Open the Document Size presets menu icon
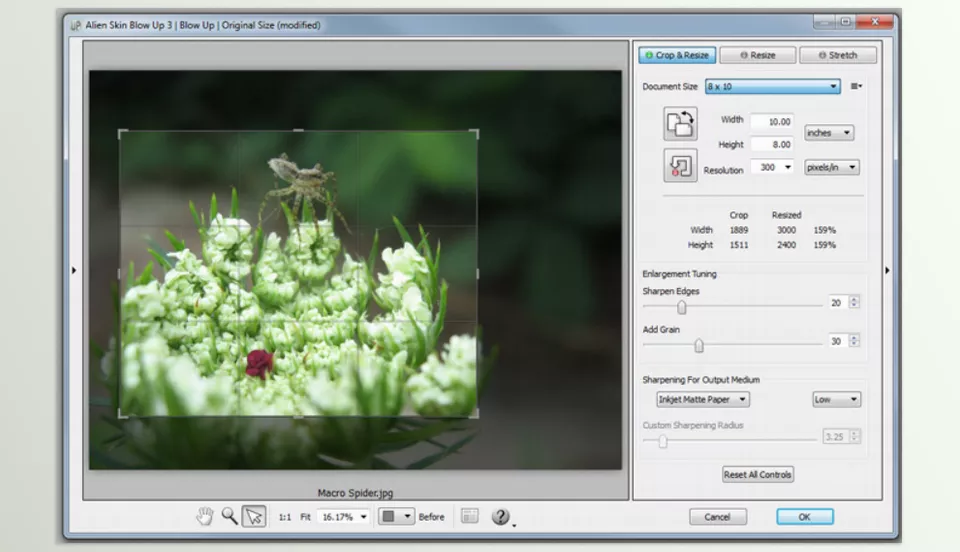 pyautogui.click(x=857, y=86)
